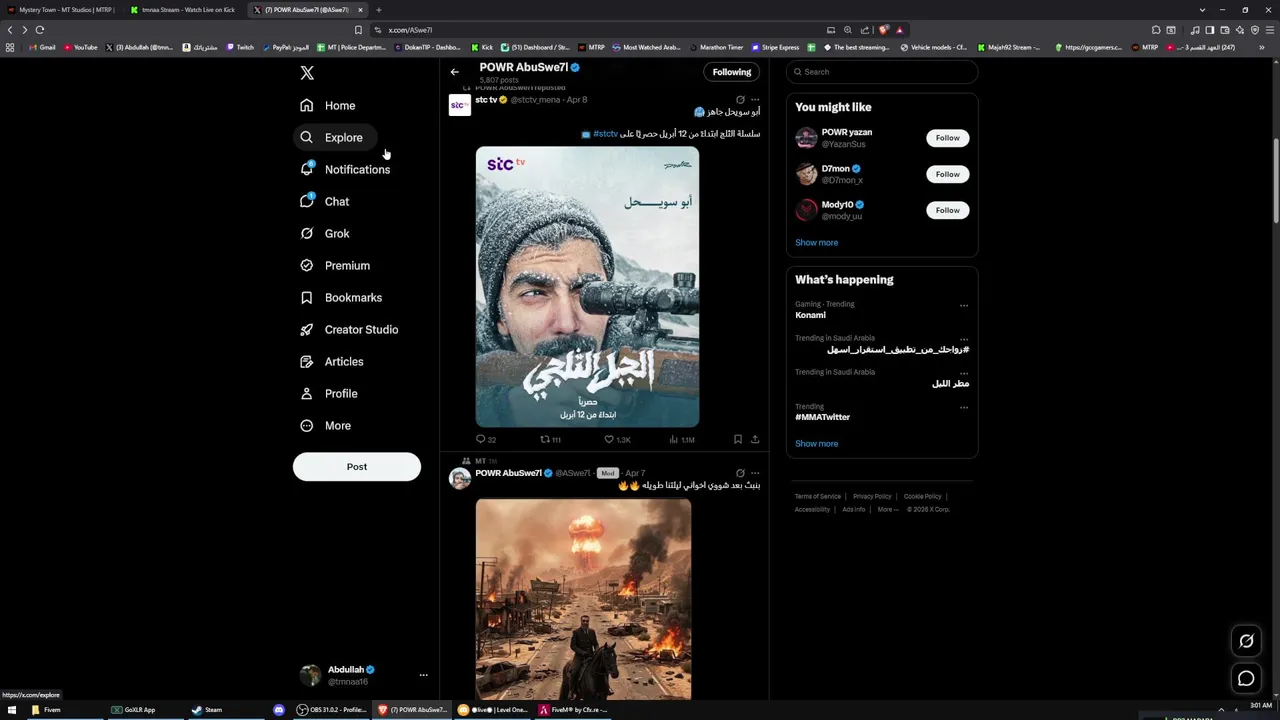Screen dimensions: 1280x720
Task: Toggle the Following button for POWR AbuSwe7l
Action: click(x=732, y=72)
